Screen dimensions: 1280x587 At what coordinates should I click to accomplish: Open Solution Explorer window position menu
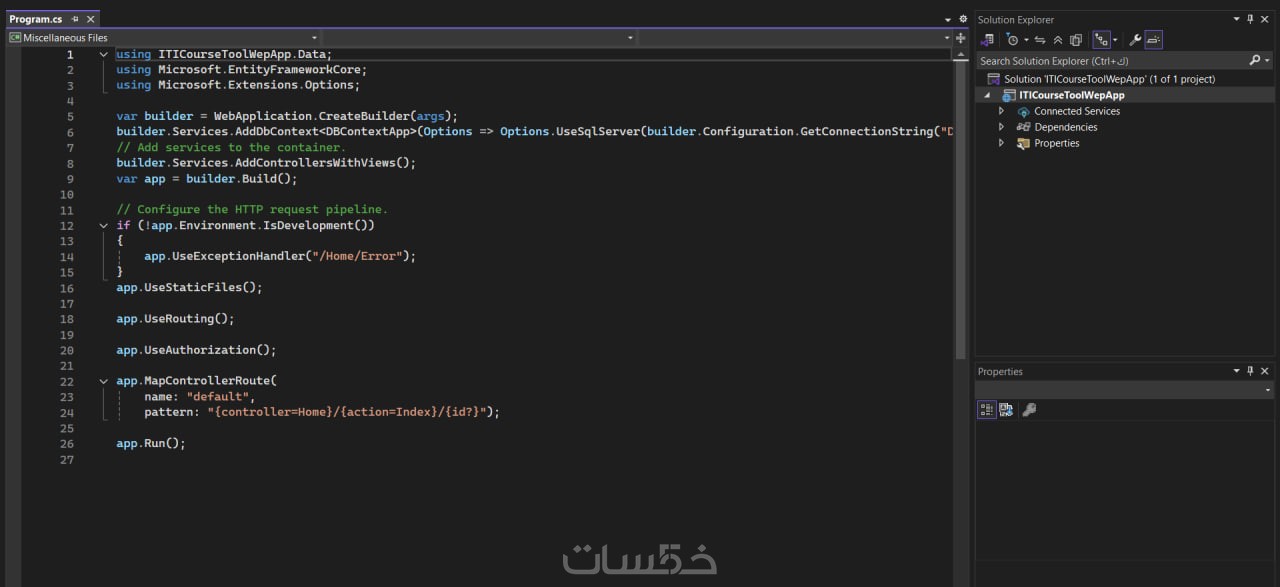(1236, 19)
